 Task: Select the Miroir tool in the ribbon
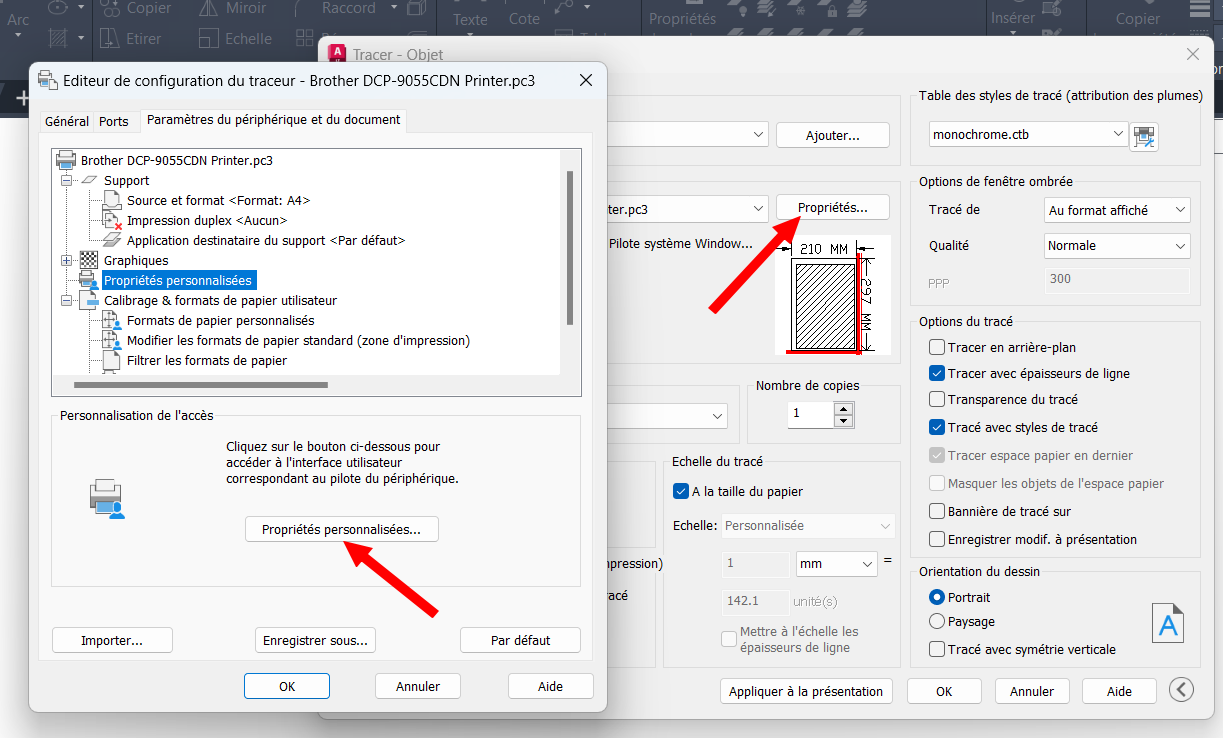coord(243,10)
